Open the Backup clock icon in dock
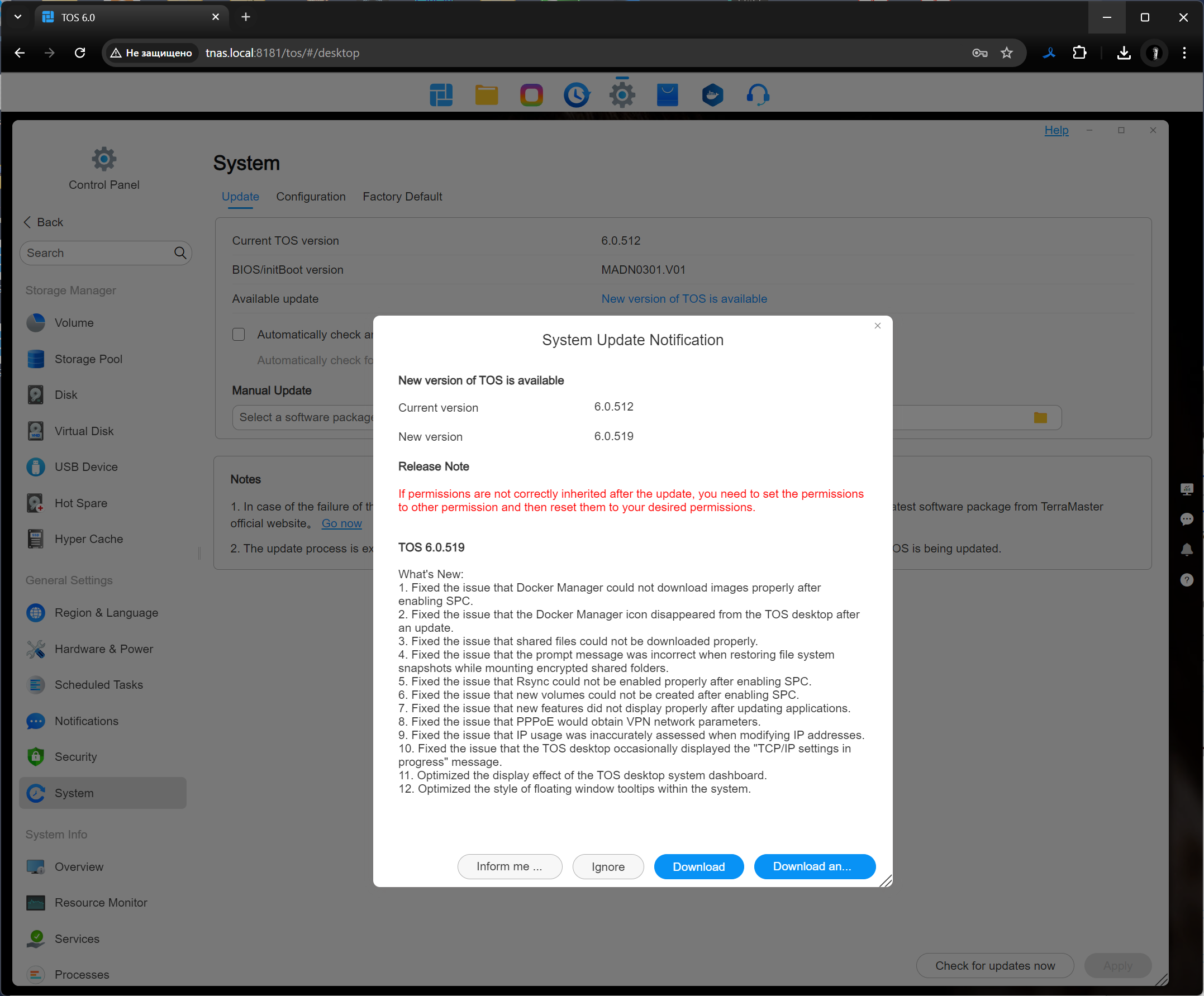The image size is (1204, 996). click(x=576, y=95)
